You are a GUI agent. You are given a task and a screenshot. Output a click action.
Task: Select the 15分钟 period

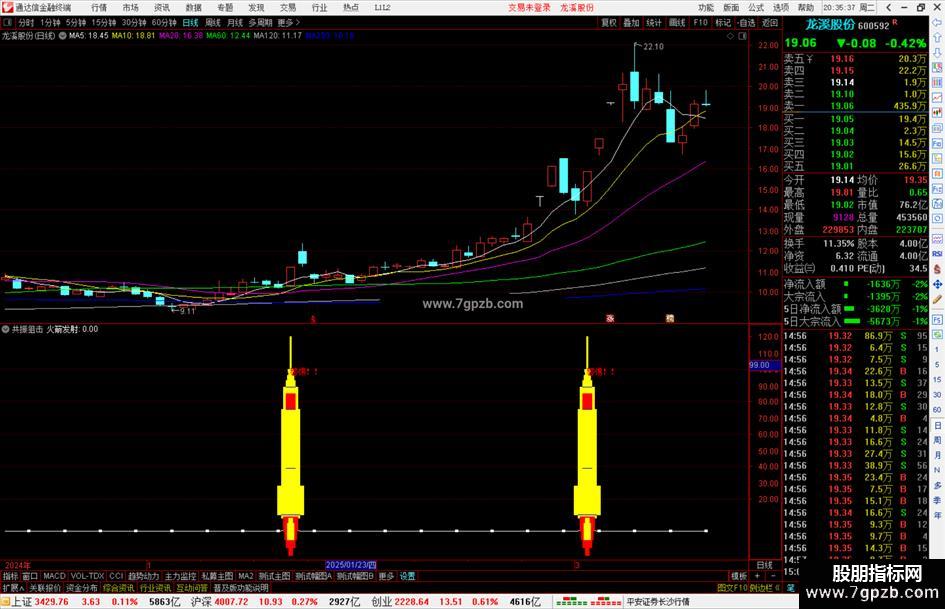(x=104, y=22)
